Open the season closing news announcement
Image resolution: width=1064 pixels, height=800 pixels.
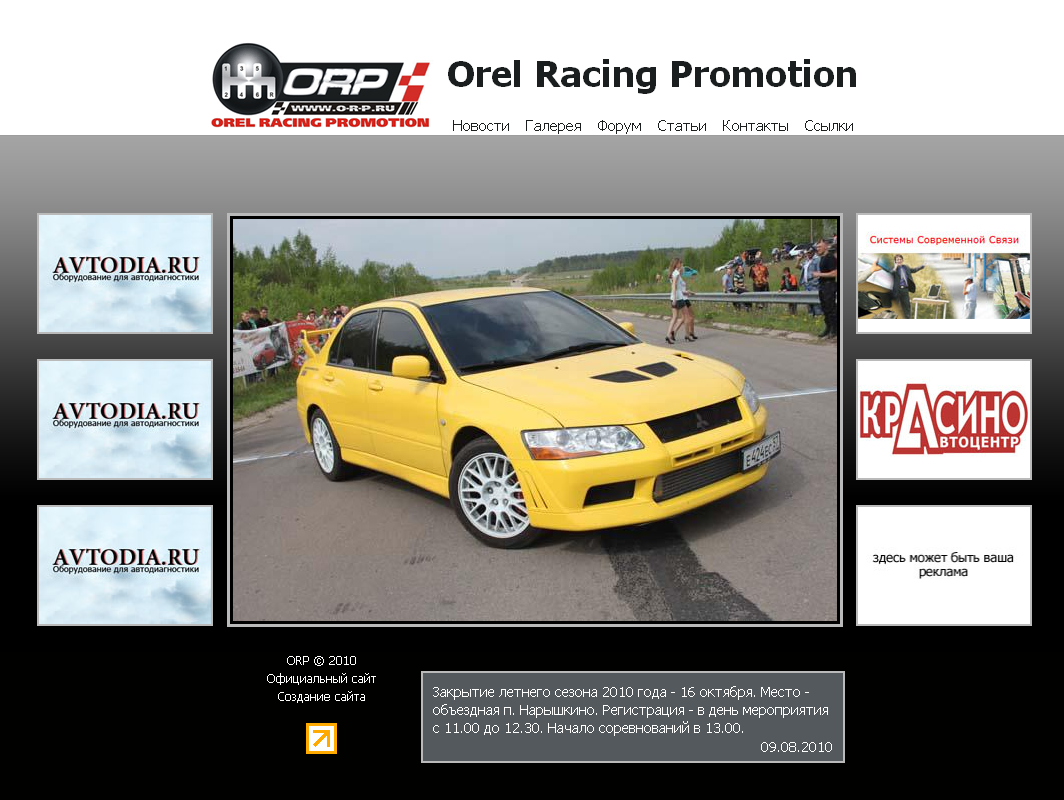point(632,717)
